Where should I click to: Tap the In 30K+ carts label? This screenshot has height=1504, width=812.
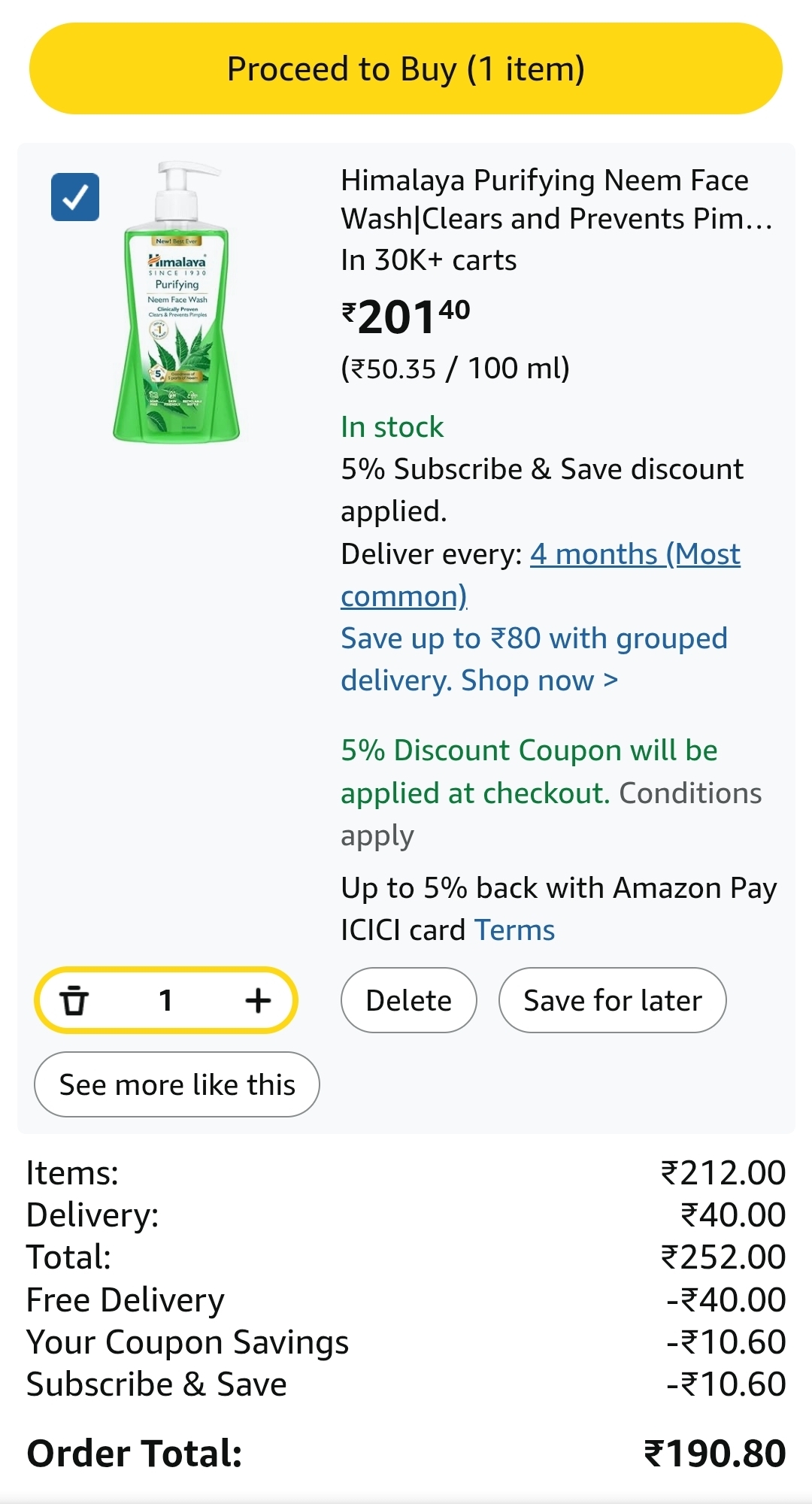(x=429, y=260)
